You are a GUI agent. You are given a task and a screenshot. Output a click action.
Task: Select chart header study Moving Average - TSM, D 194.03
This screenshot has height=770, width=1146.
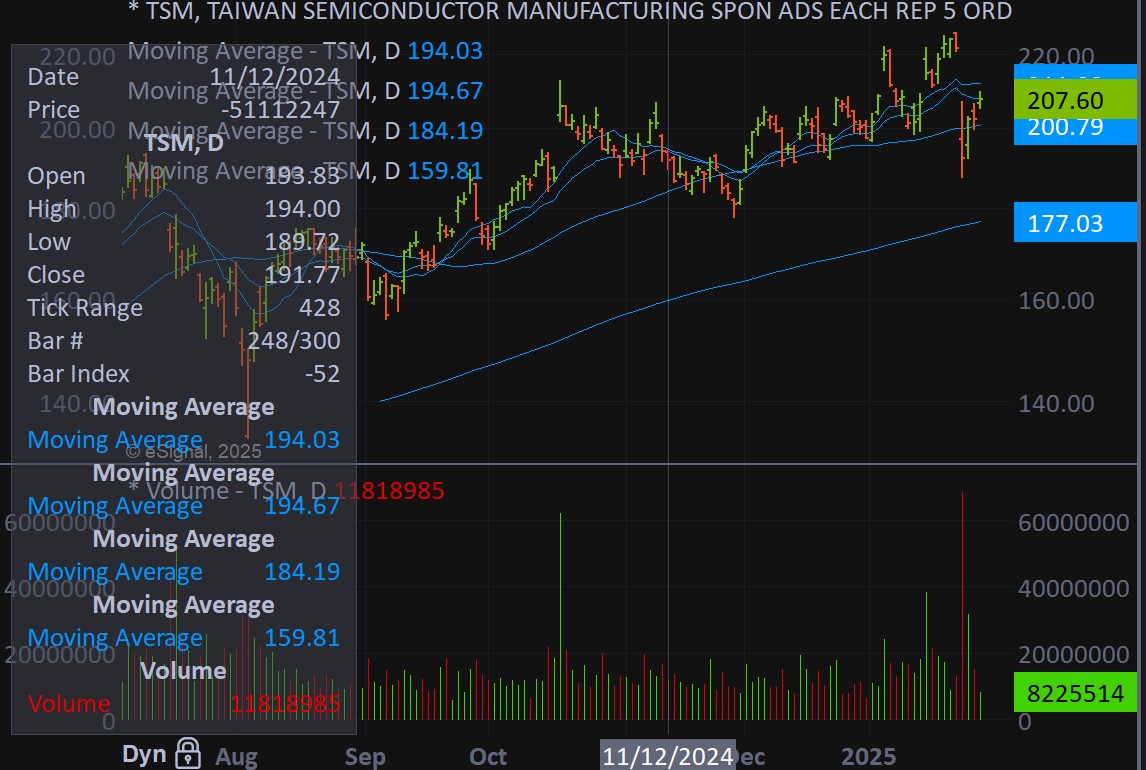click(305, 50)
